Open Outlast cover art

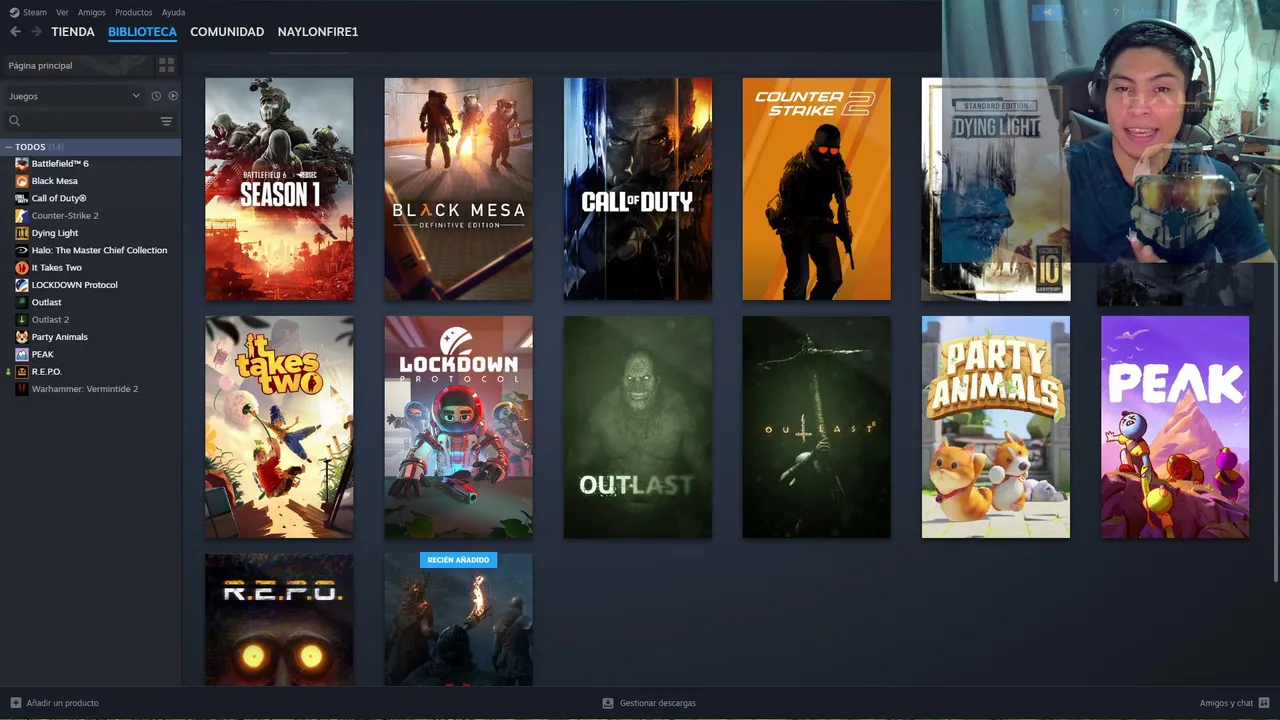click(637, 427)
